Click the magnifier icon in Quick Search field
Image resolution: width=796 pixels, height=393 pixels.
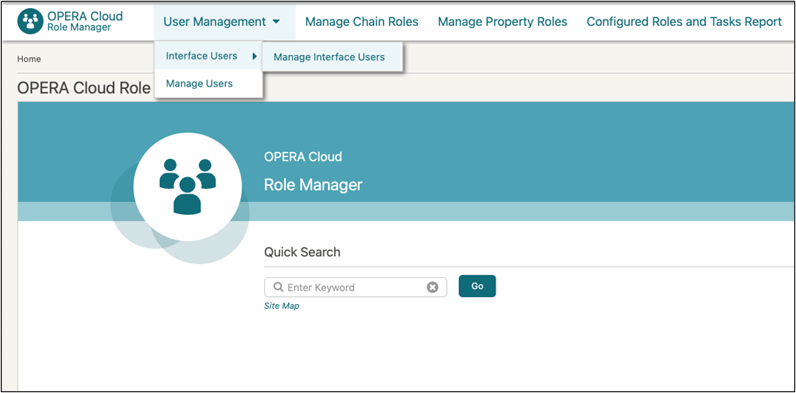tap(278, 287)
